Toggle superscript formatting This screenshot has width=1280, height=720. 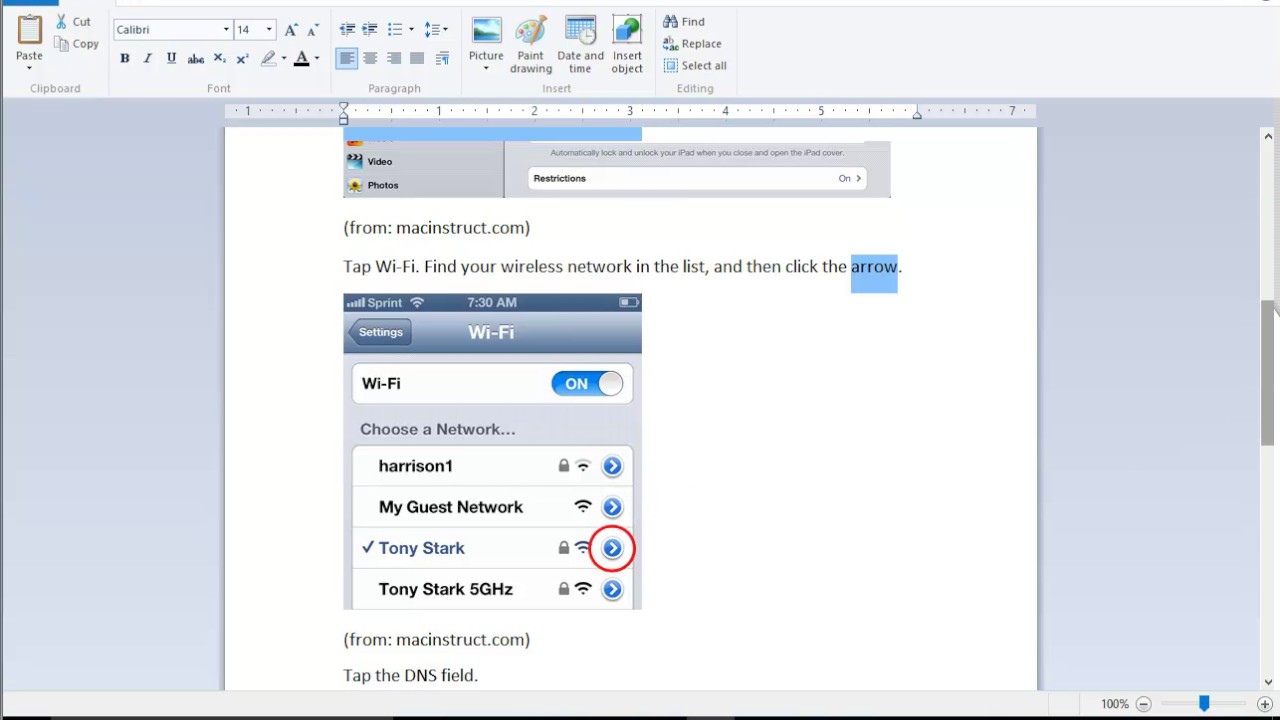click(x=242, y=59)
